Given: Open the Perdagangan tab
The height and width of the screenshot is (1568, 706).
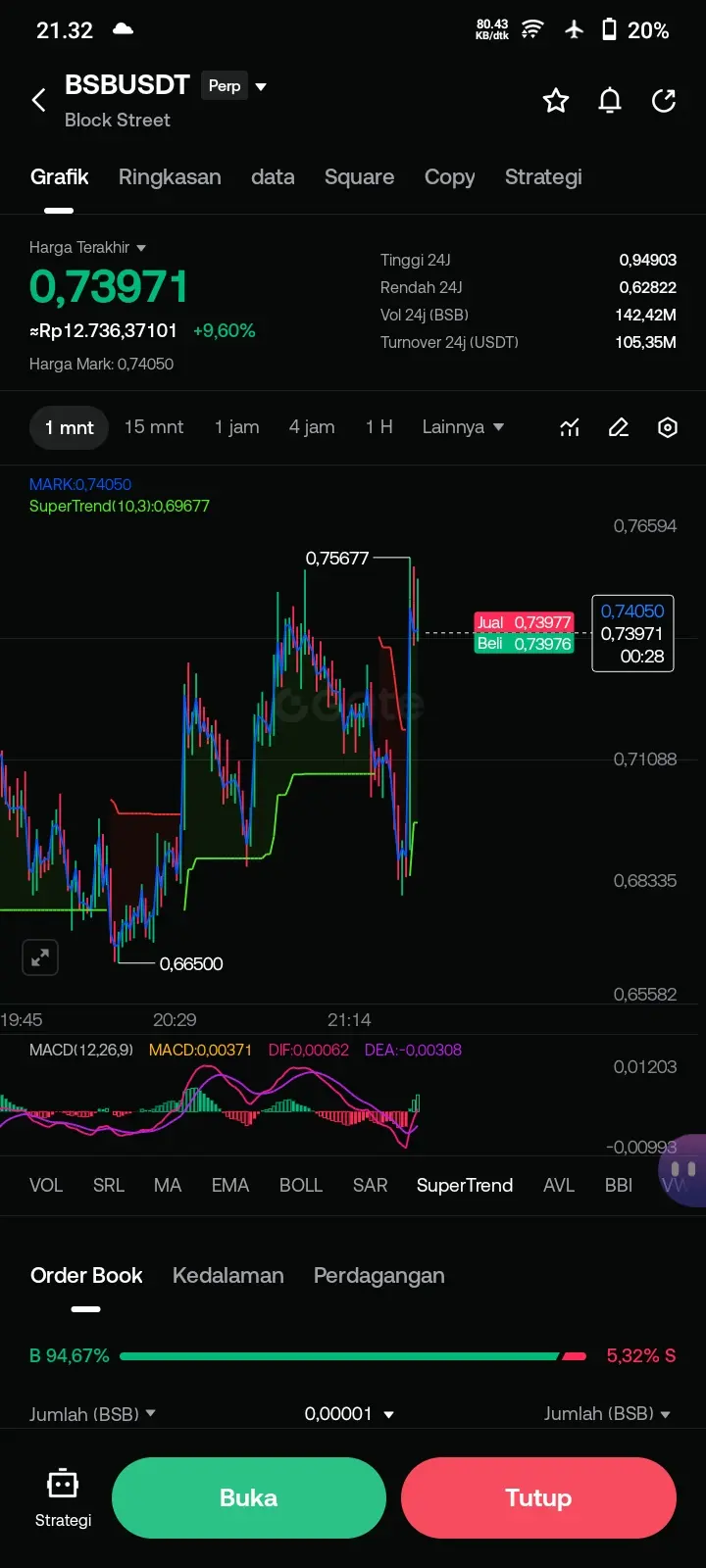Looking at the screenshot, I should (379, 1275).
